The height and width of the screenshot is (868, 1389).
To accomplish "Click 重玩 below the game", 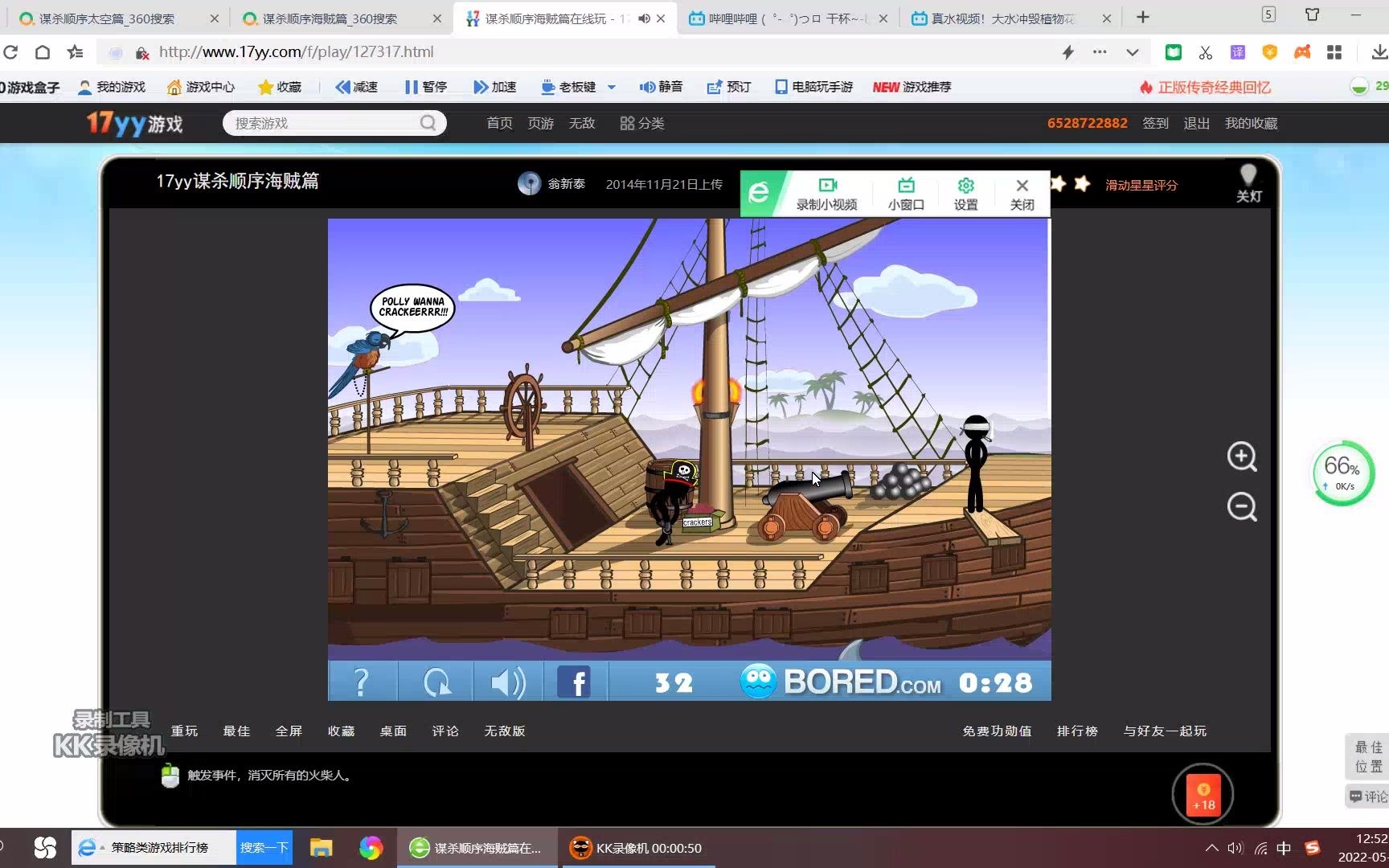I will coord(184,731).
